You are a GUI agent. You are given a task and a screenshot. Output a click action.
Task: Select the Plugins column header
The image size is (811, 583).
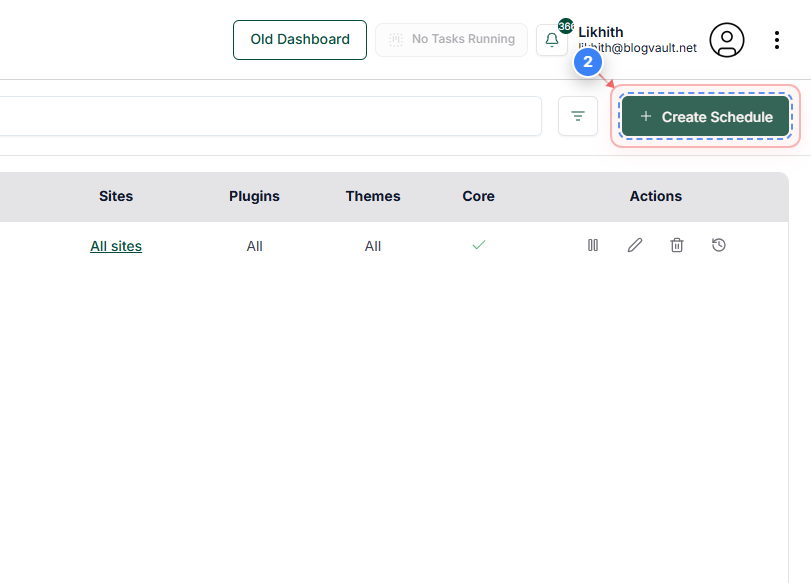(x=254, y=196)
